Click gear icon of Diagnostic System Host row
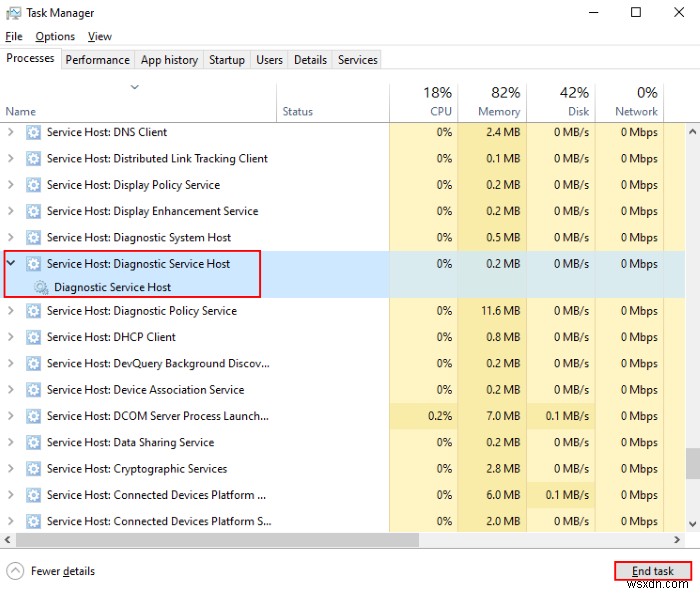Image resolution: width=700 pixels, height=594 pixels. (33, 238)
